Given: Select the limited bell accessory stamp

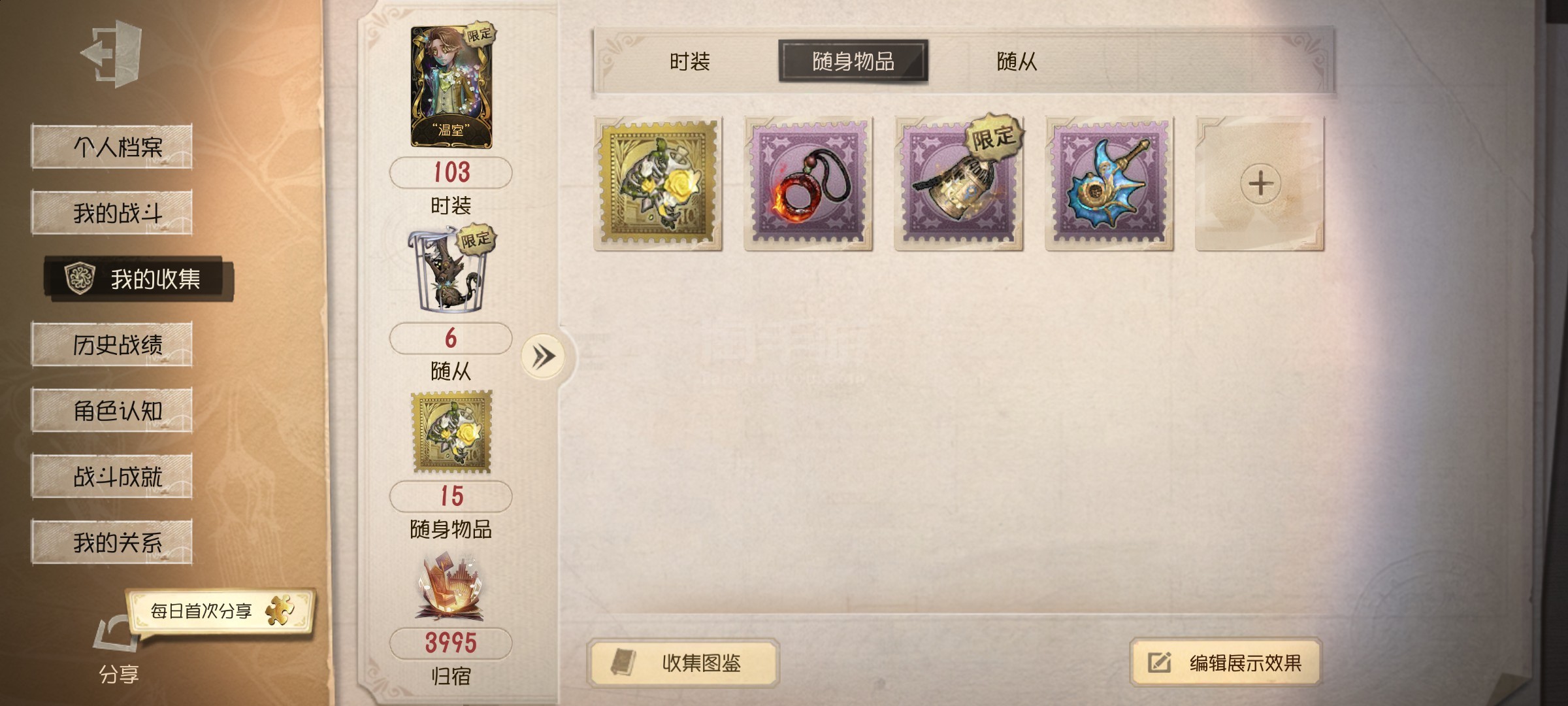Looking at the screenshot, I should [x=958, y=184].
